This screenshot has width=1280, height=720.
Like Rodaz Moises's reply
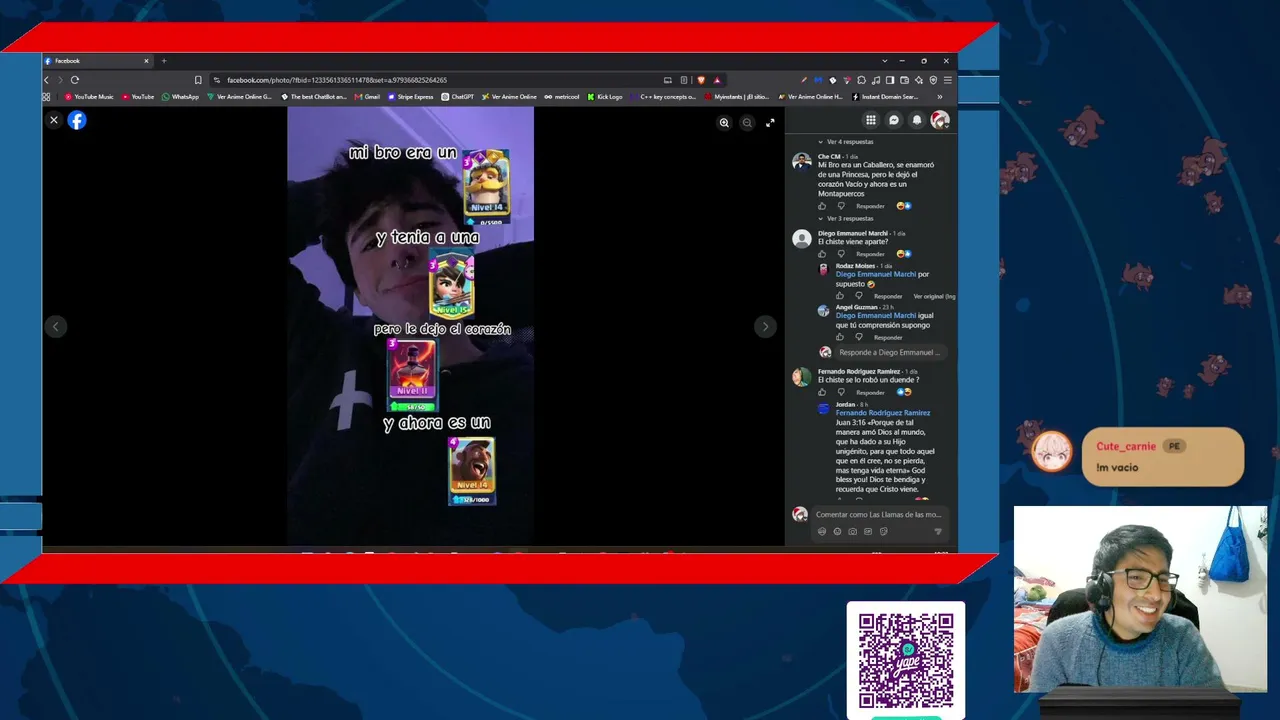(x=840, y=296)
